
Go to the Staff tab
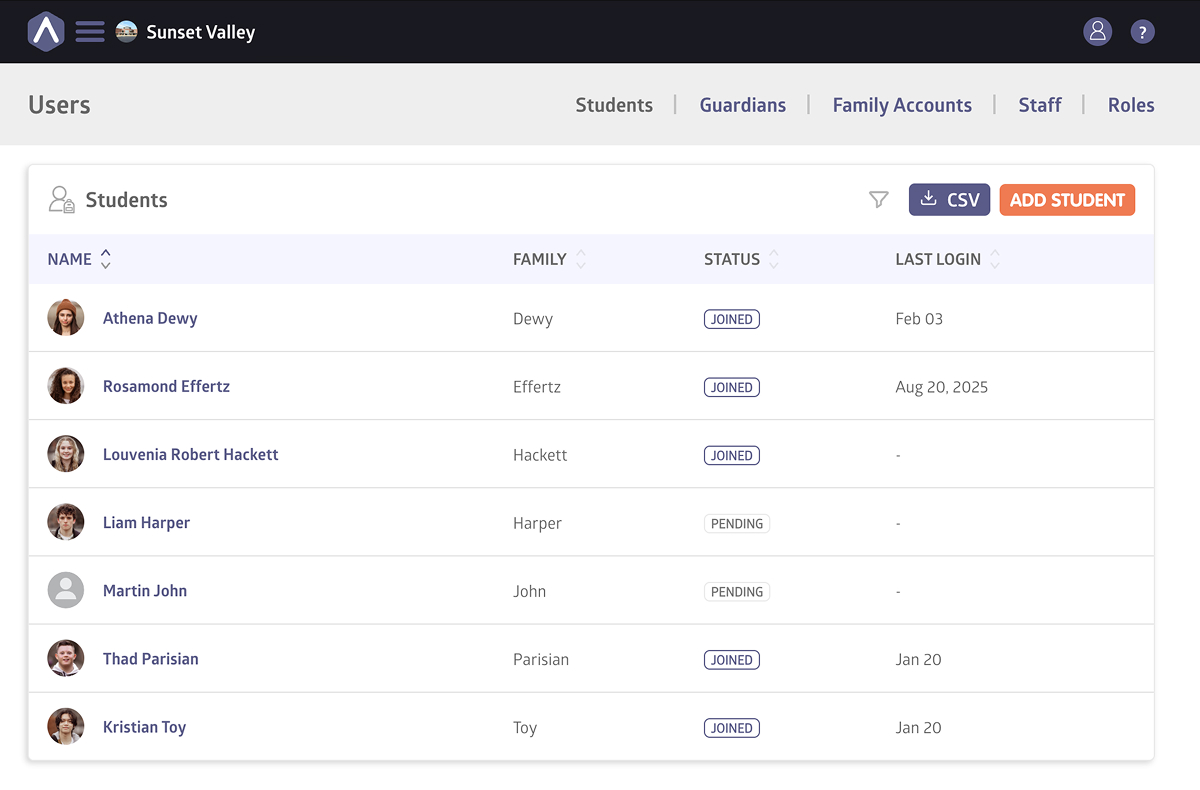1039,105
